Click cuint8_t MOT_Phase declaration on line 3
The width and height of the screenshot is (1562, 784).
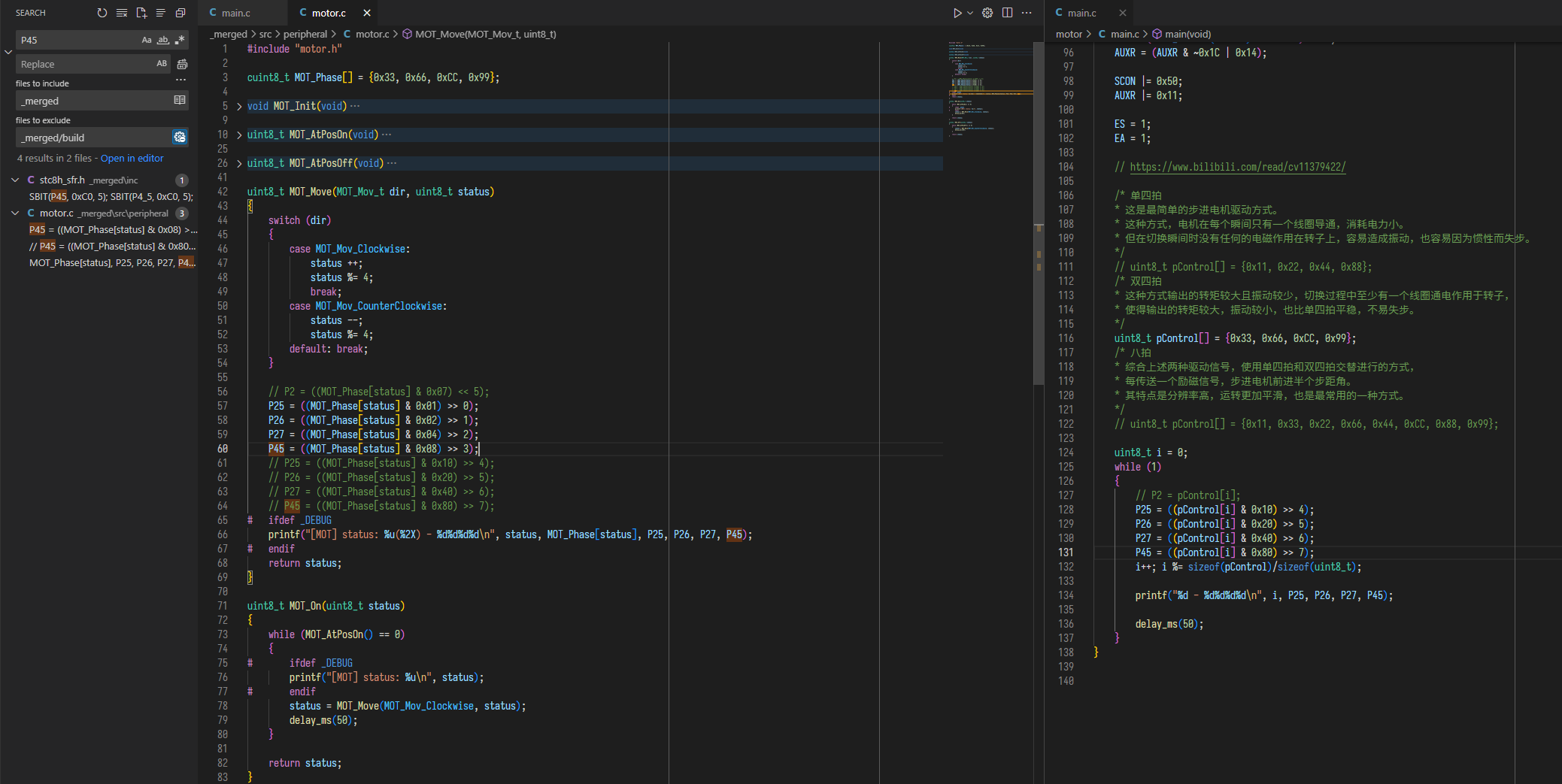pyautogui.click(x=373, y=77)
